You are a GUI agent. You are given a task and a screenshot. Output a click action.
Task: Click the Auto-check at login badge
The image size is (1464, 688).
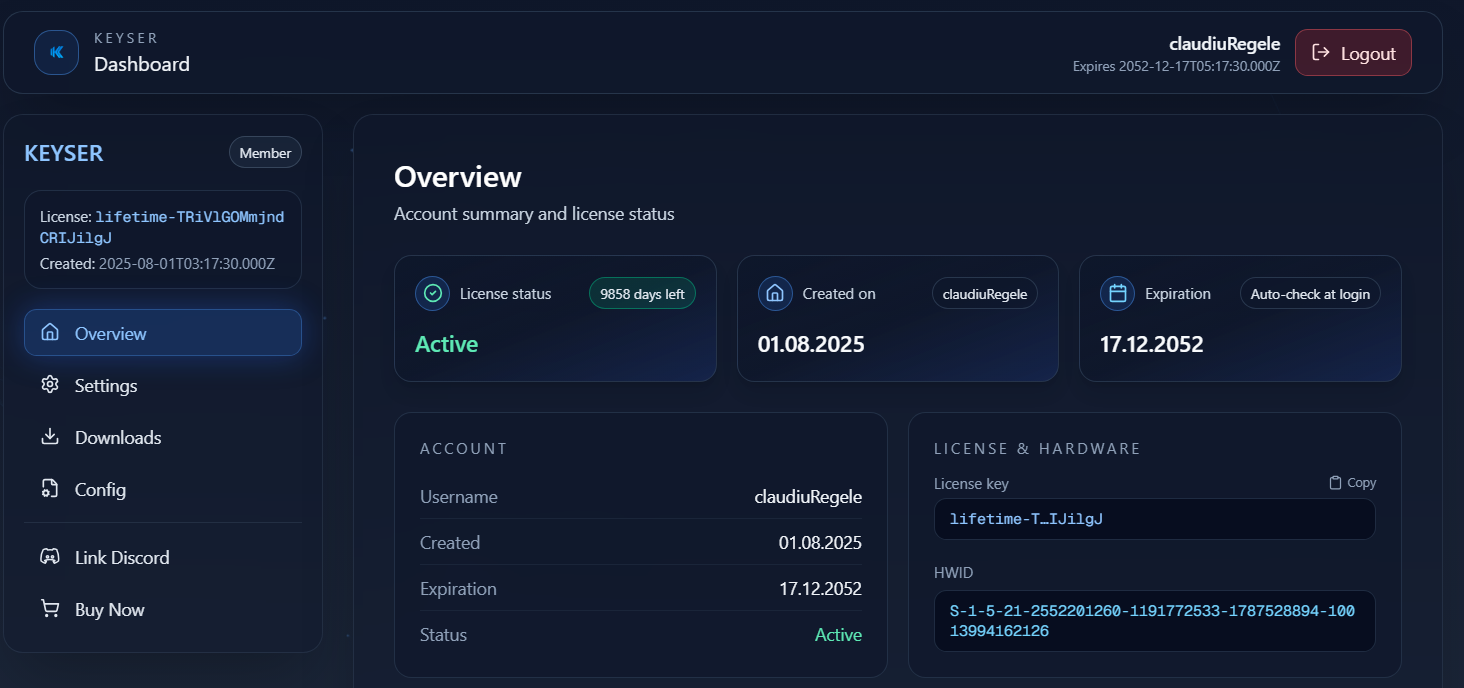[1310, 294]
